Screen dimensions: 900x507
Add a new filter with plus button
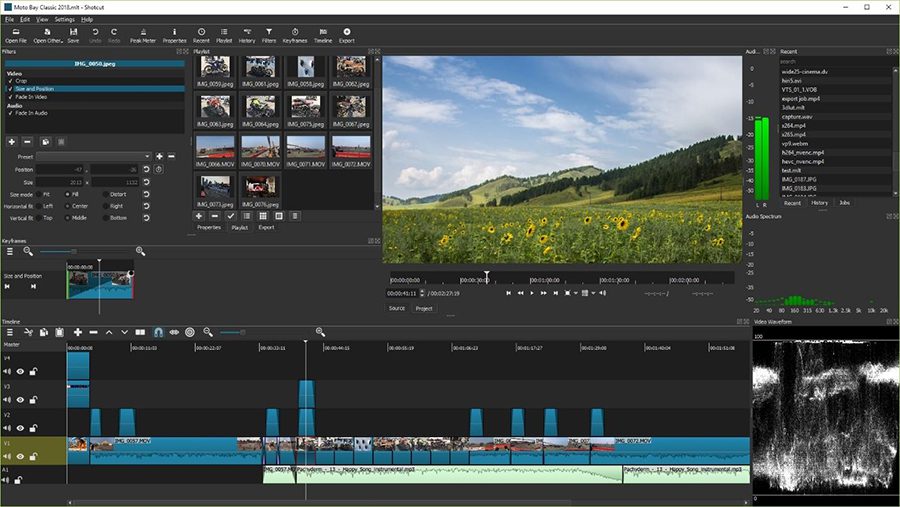[11, 141]
